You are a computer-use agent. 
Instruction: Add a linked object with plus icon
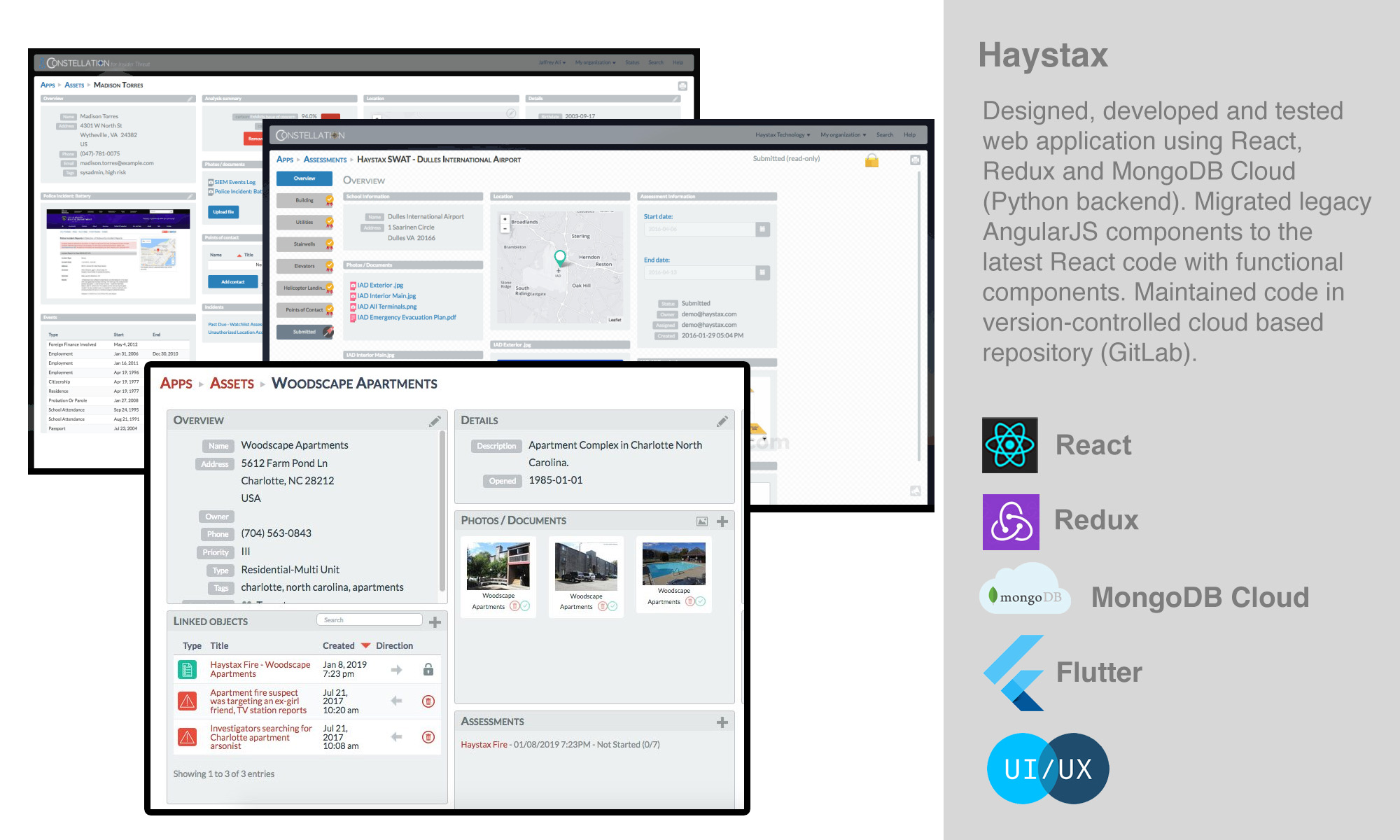tap(435, 622)
